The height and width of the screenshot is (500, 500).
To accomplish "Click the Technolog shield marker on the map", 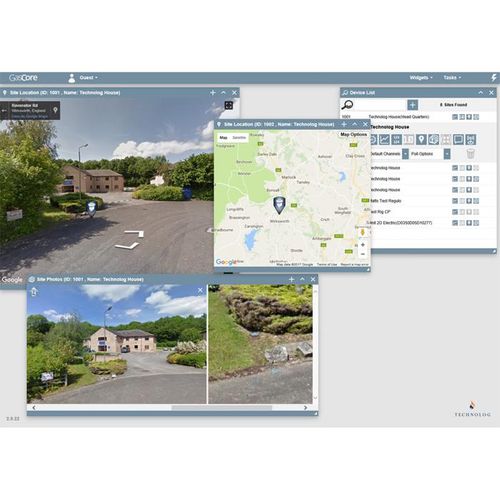I will coord(279,205).
